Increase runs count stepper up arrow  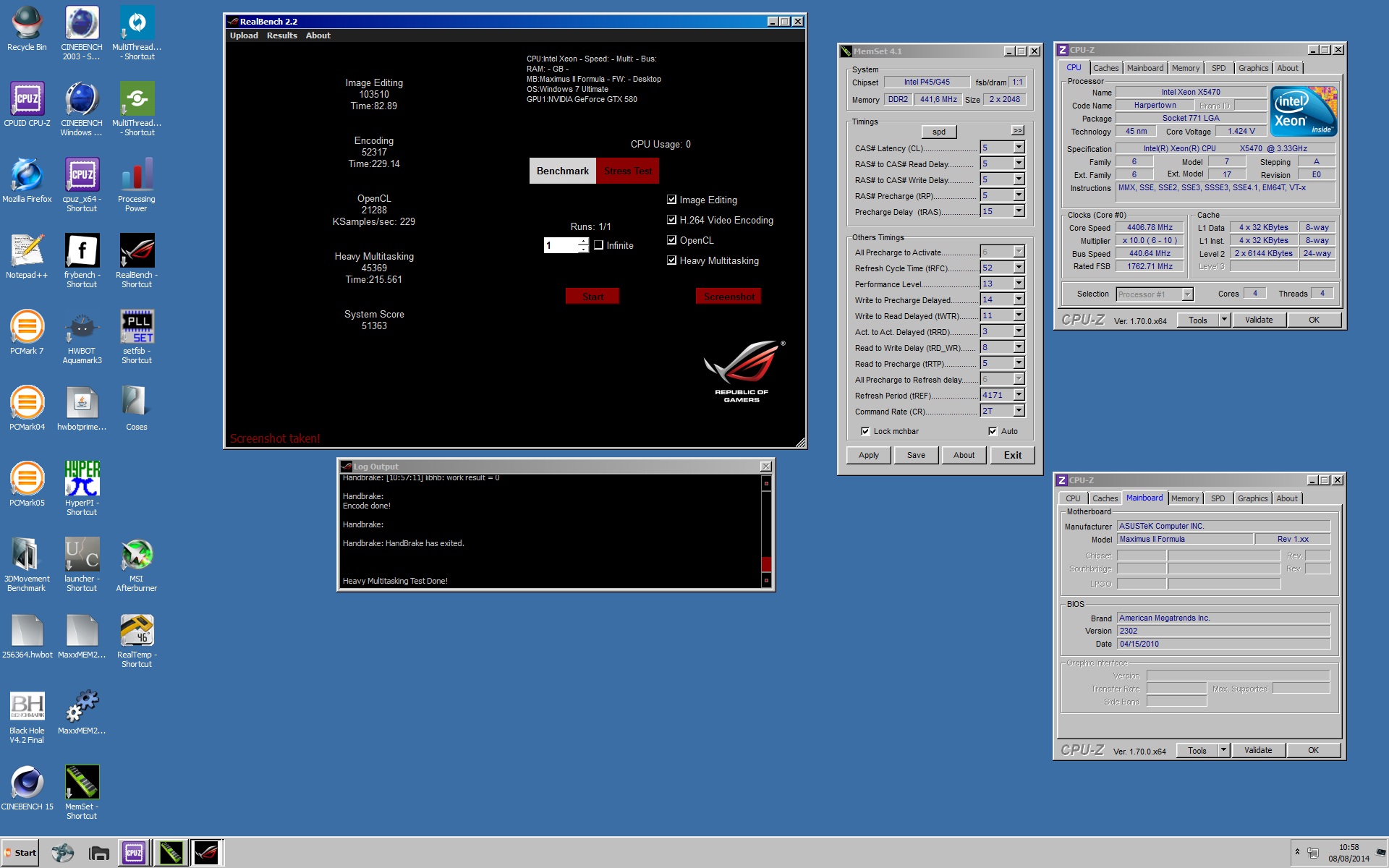(x=583, y=242)
